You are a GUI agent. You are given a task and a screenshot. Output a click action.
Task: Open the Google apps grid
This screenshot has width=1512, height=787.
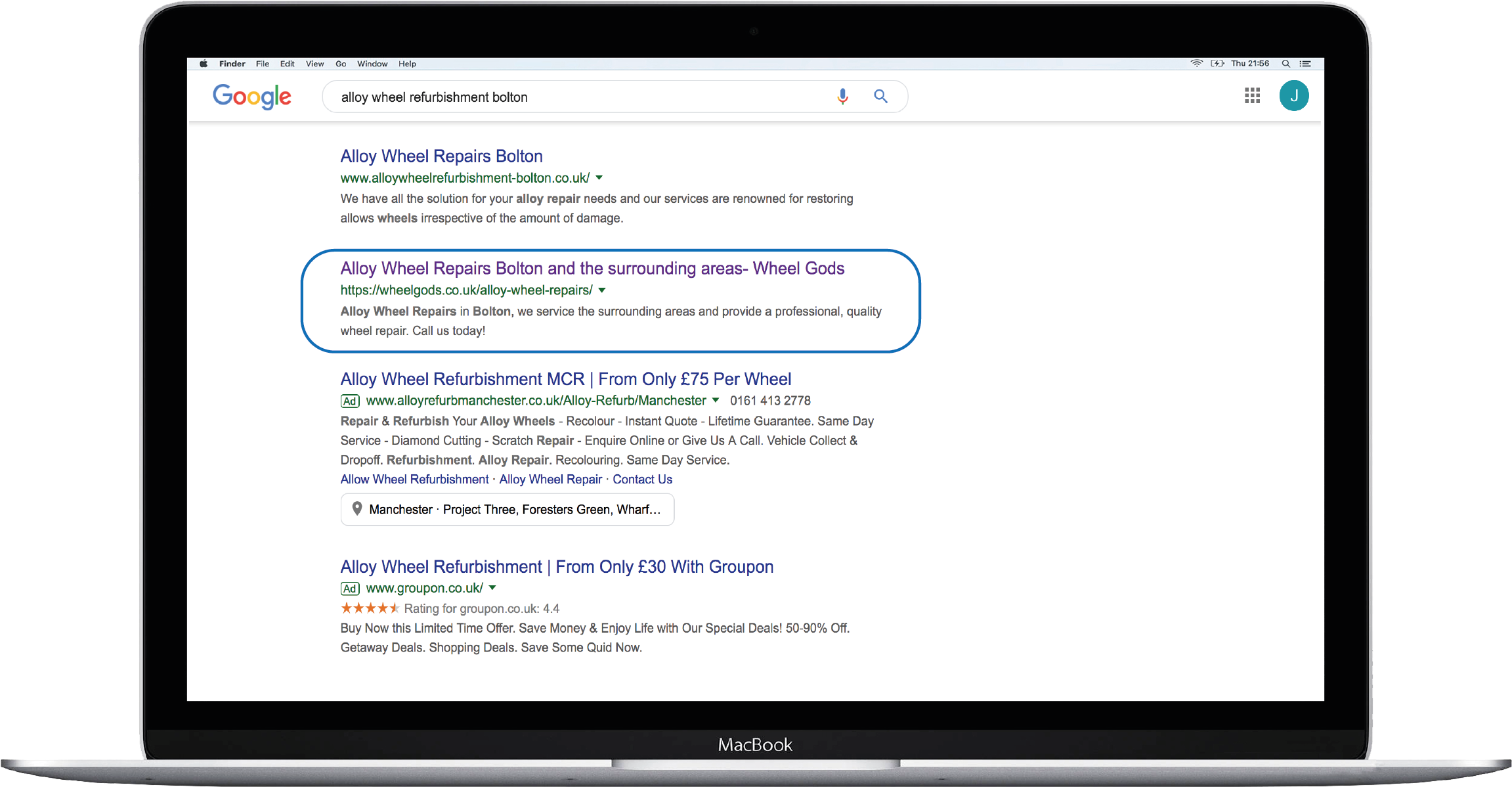point(1252,96)
